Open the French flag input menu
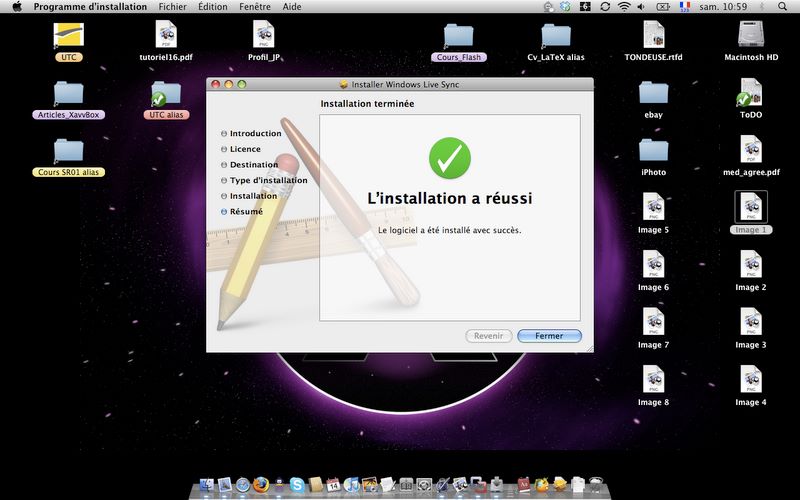 coord(685,7)
